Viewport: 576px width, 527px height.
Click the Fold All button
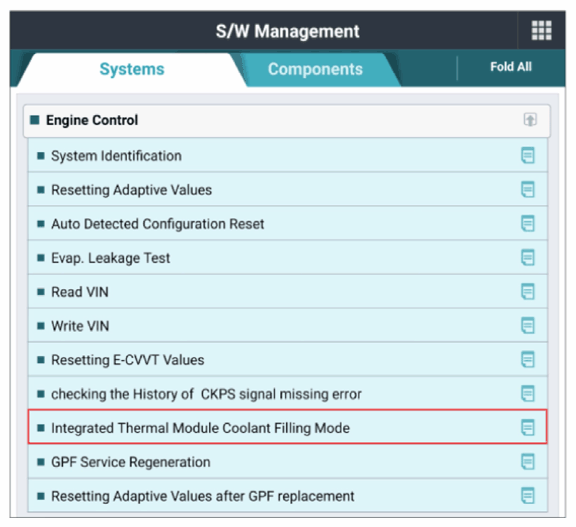[x=511, y=67]
